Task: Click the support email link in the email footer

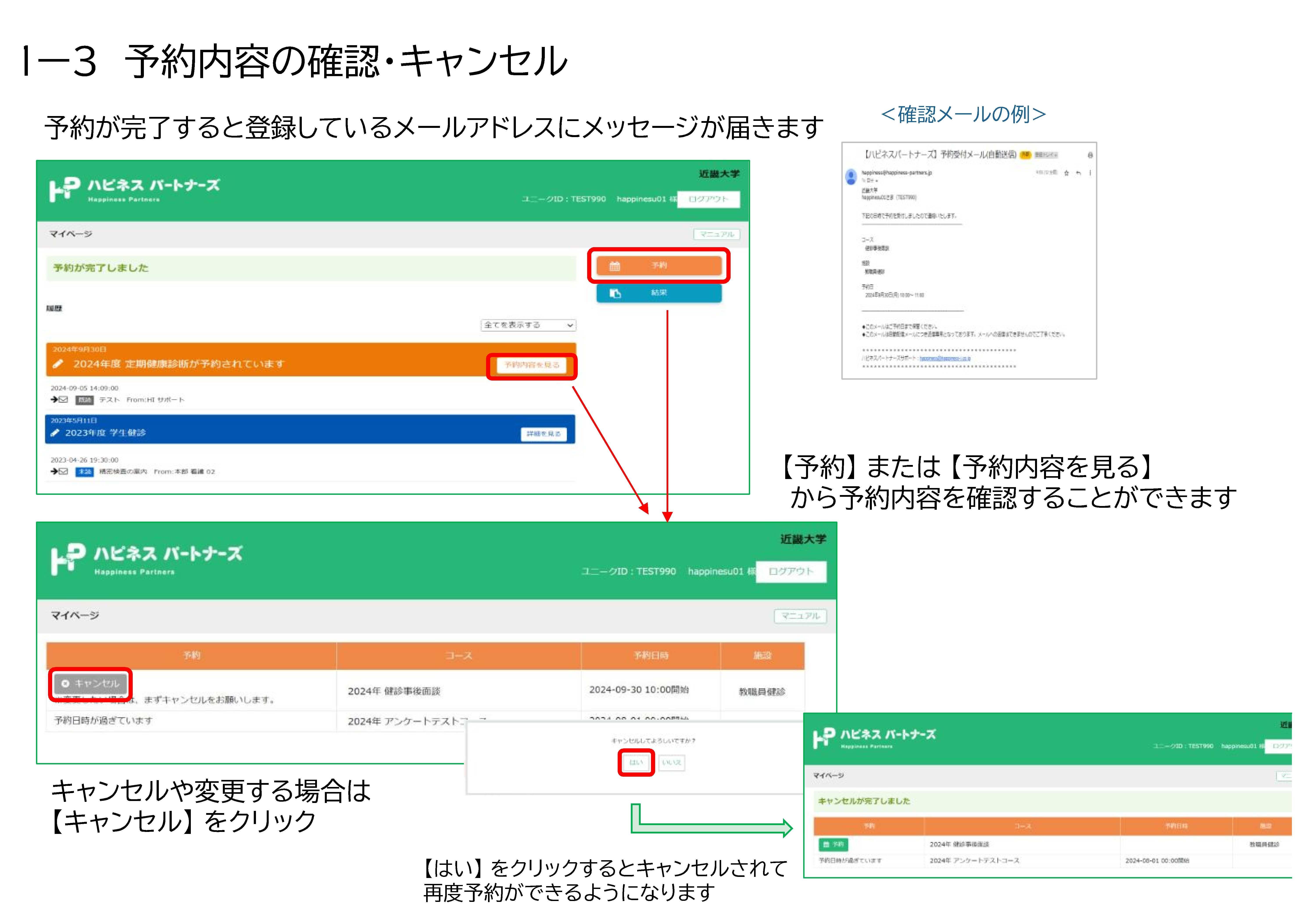Action: click(x=945, y=359)
